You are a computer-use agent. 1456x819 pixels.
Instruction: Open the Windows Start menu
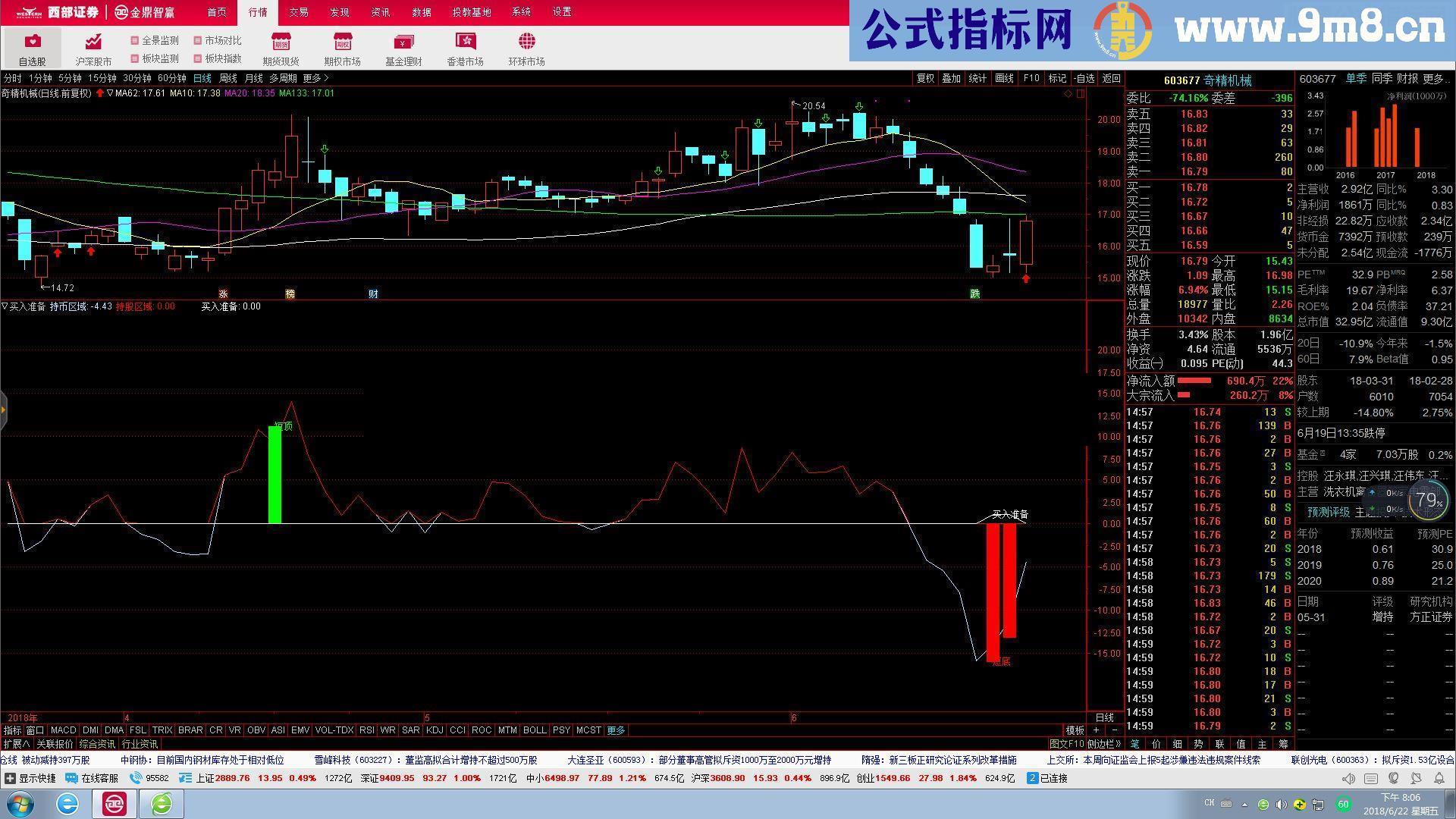(x=20, y=804)
